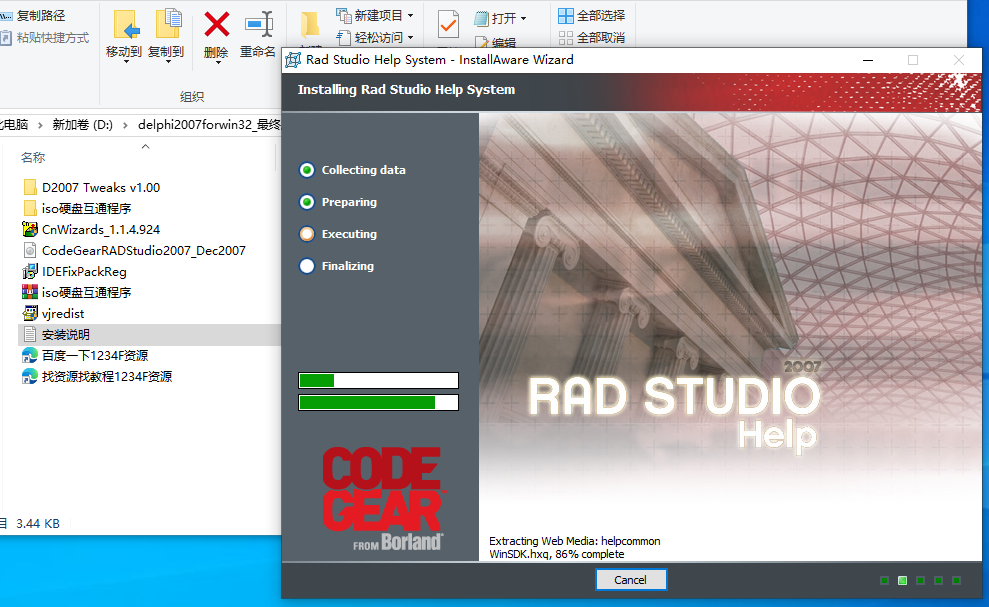Click the WinRAR archive icon for iso硬盘互通程序
The image size is (989, 607).
coord(30,293)
